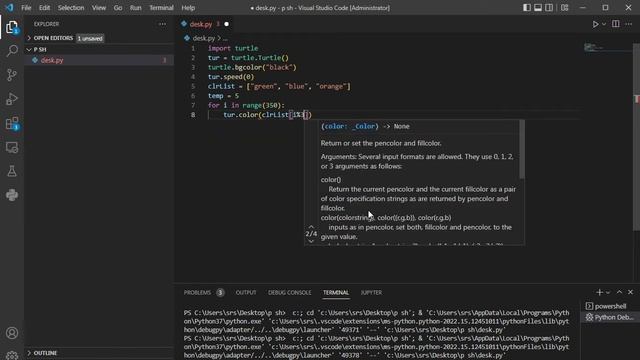Open the Accounts menu icon

click(x=12, y=333)
